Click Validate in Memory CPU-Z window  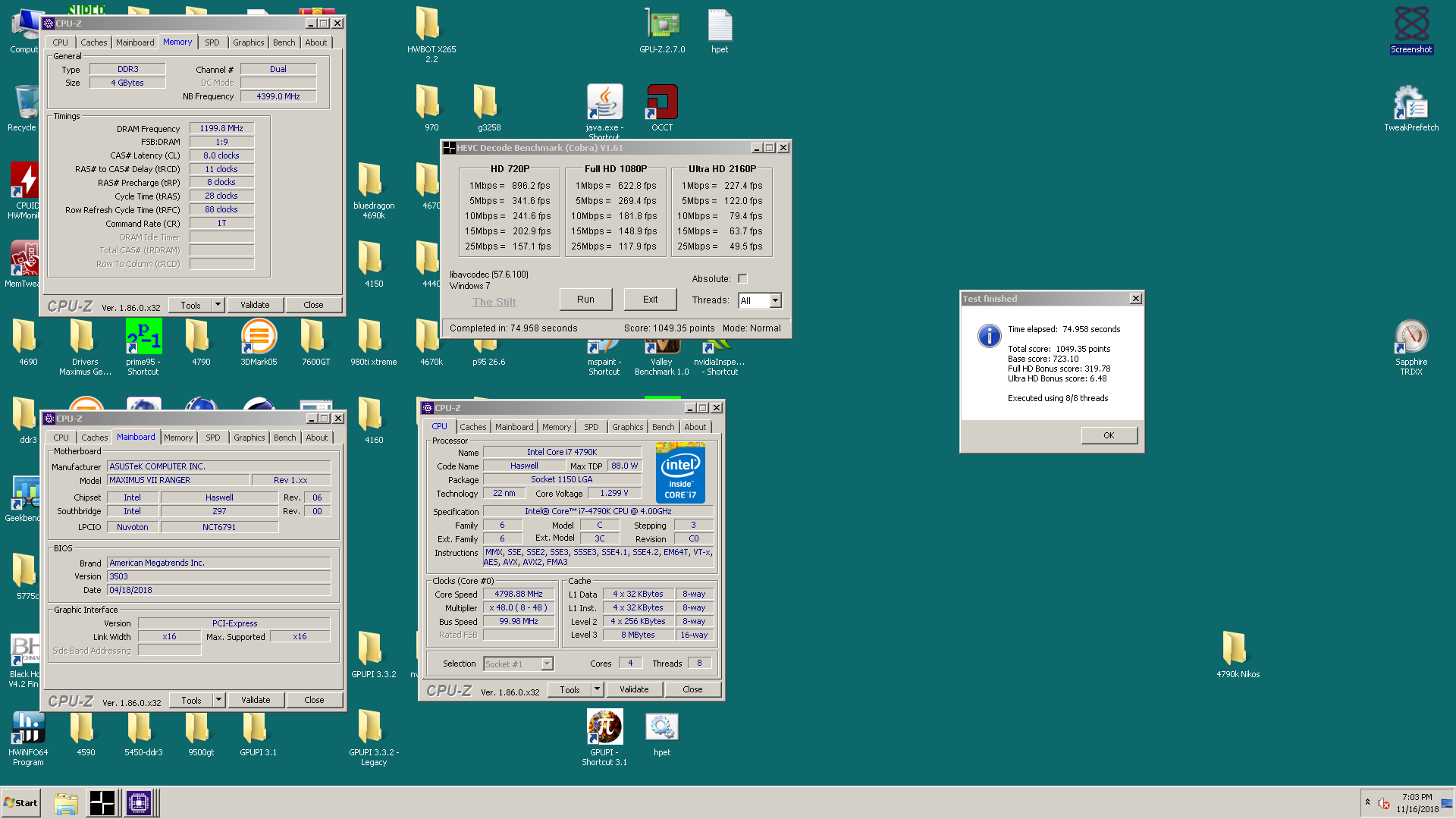[x=255, y=305]
